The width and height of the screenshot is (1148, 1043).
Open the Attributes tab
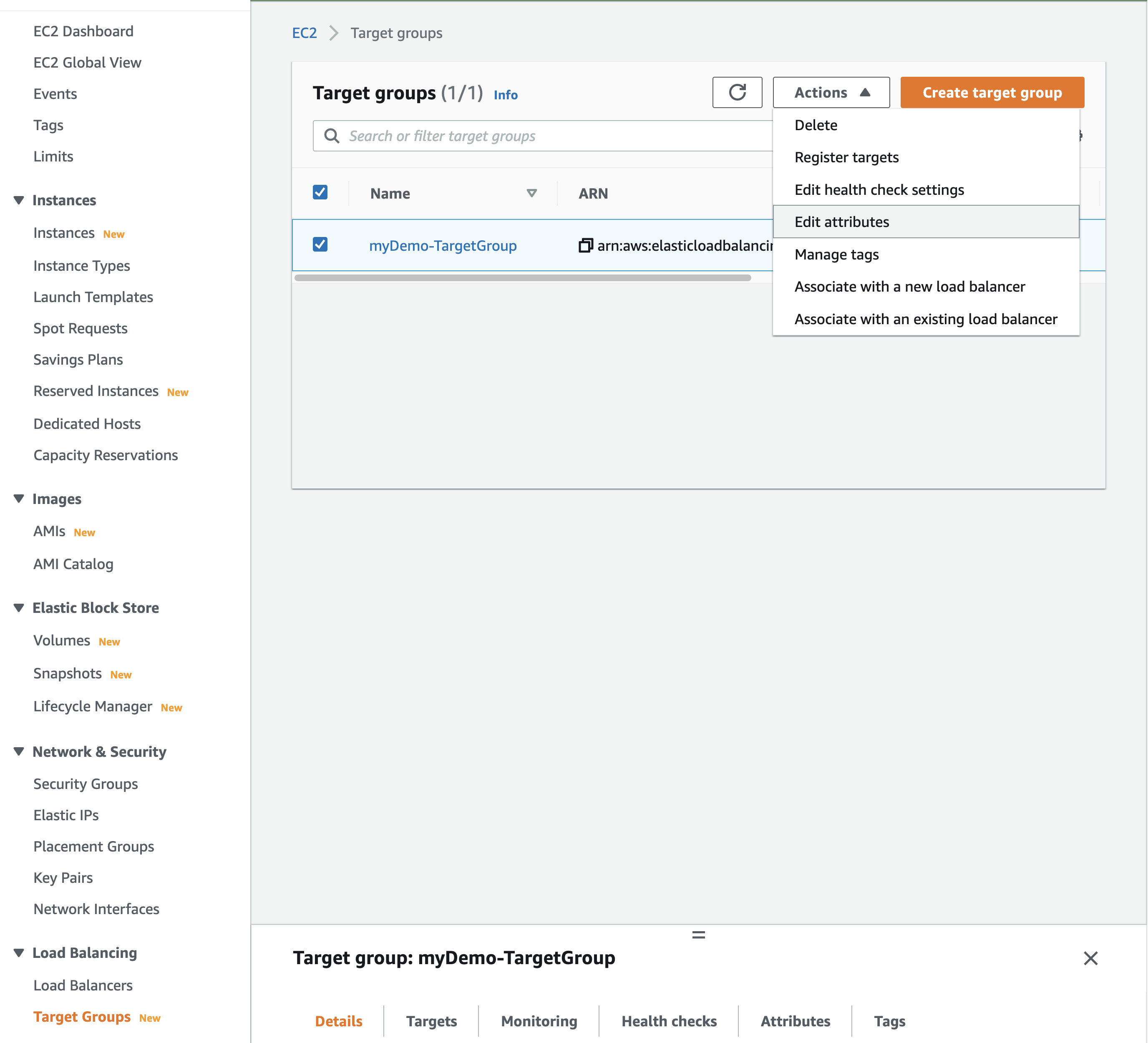[795, 1021]
